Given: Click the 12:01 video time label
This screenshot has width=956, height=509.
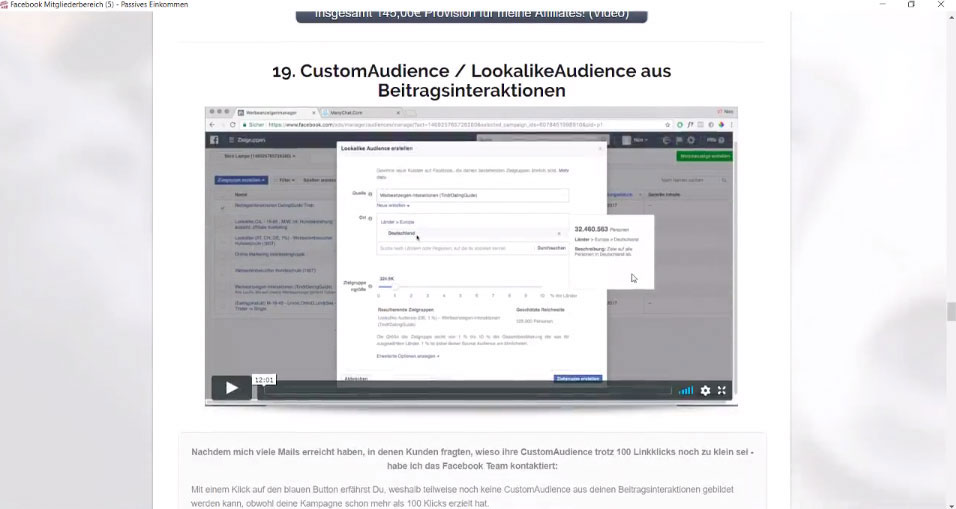Looking at the screenshot, I should pos(264,380).
